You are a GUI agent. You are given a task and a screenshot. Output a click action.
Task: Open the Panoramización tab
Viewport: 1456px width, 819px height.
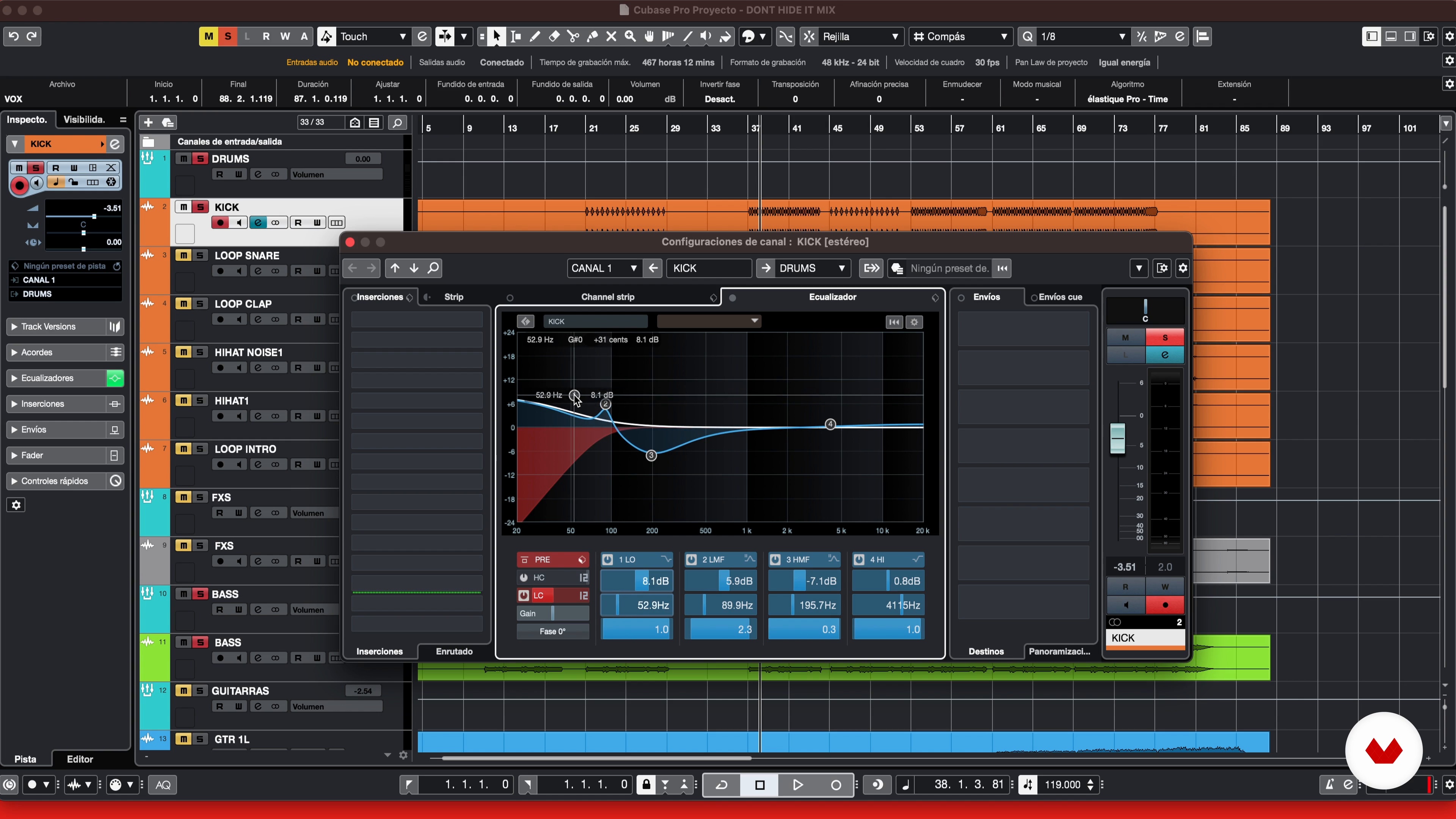(x=1059, y=652)
